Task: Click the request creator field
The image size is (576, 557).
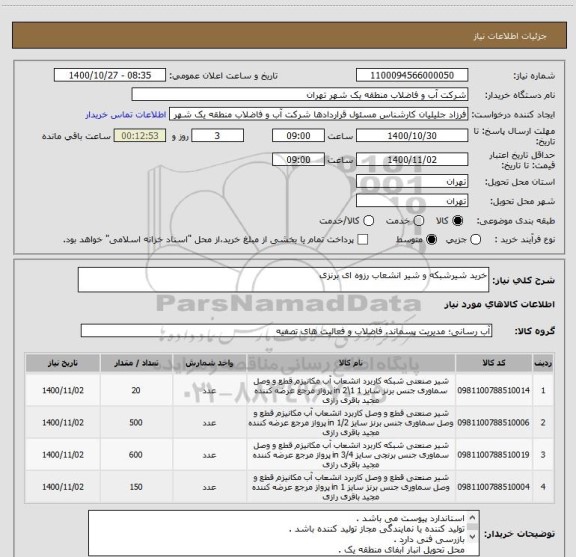Action: pyautogui.click(x=318, y=115)
